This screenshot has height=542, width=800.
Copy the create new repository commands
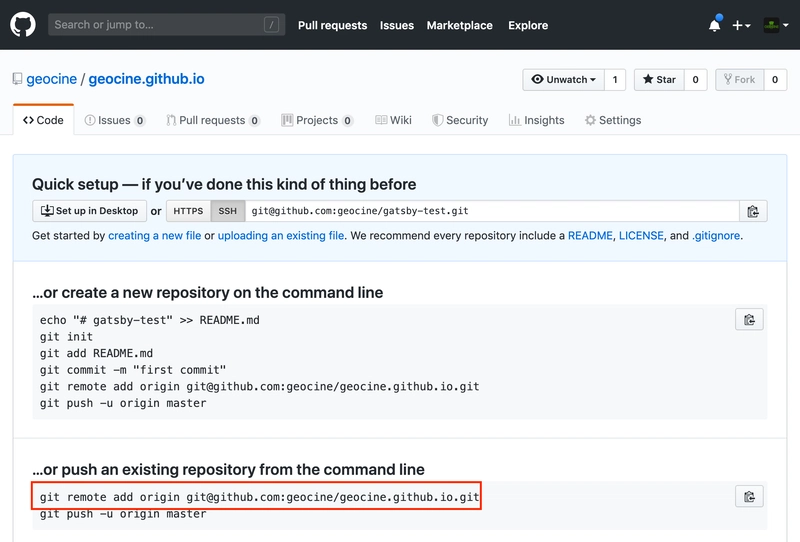[749, 320]
